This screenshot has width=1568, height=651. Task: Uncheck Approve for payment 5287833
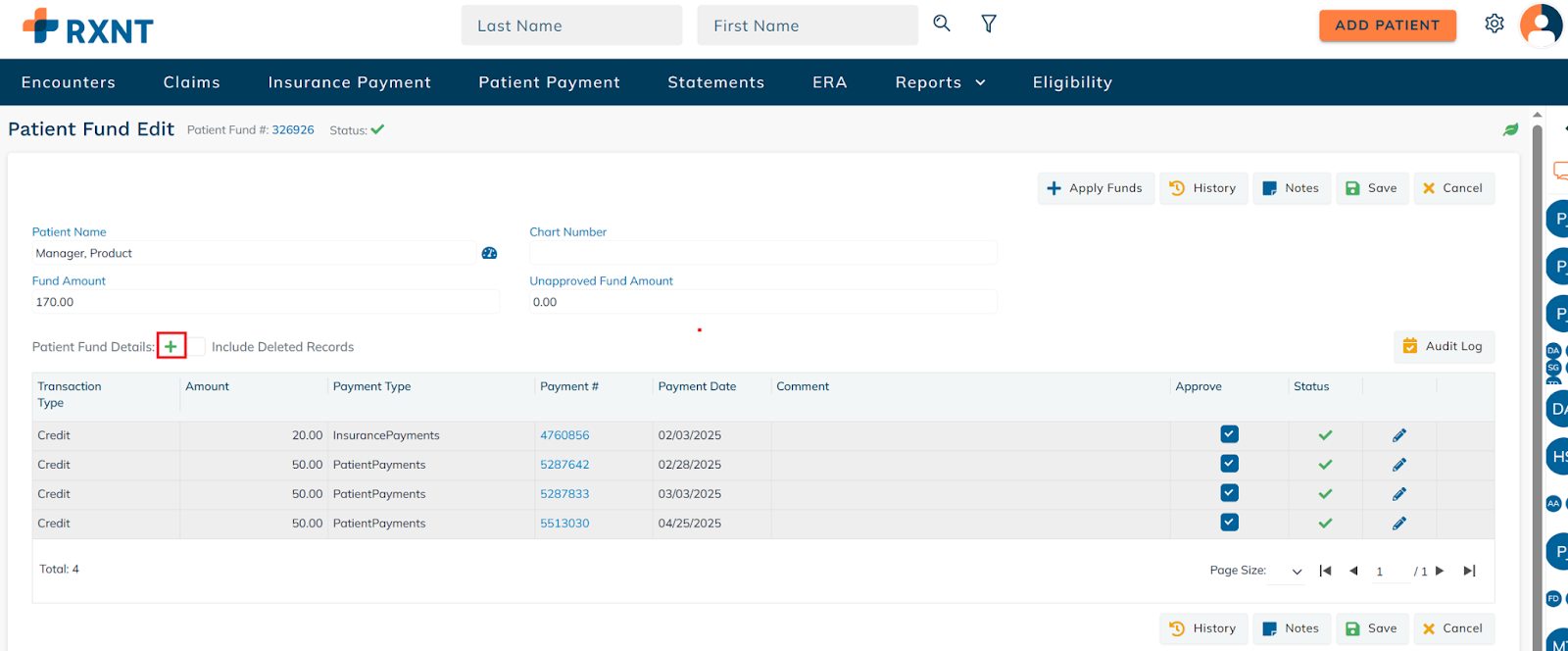point(1229,493)
